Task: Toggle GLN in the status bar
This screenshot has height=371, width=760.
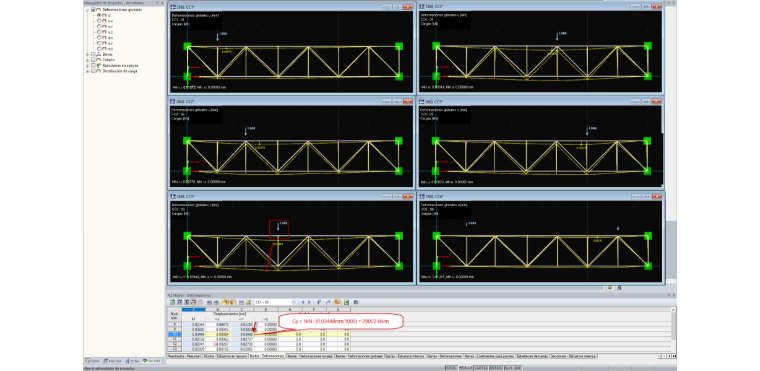Action: tap(508, 368)
